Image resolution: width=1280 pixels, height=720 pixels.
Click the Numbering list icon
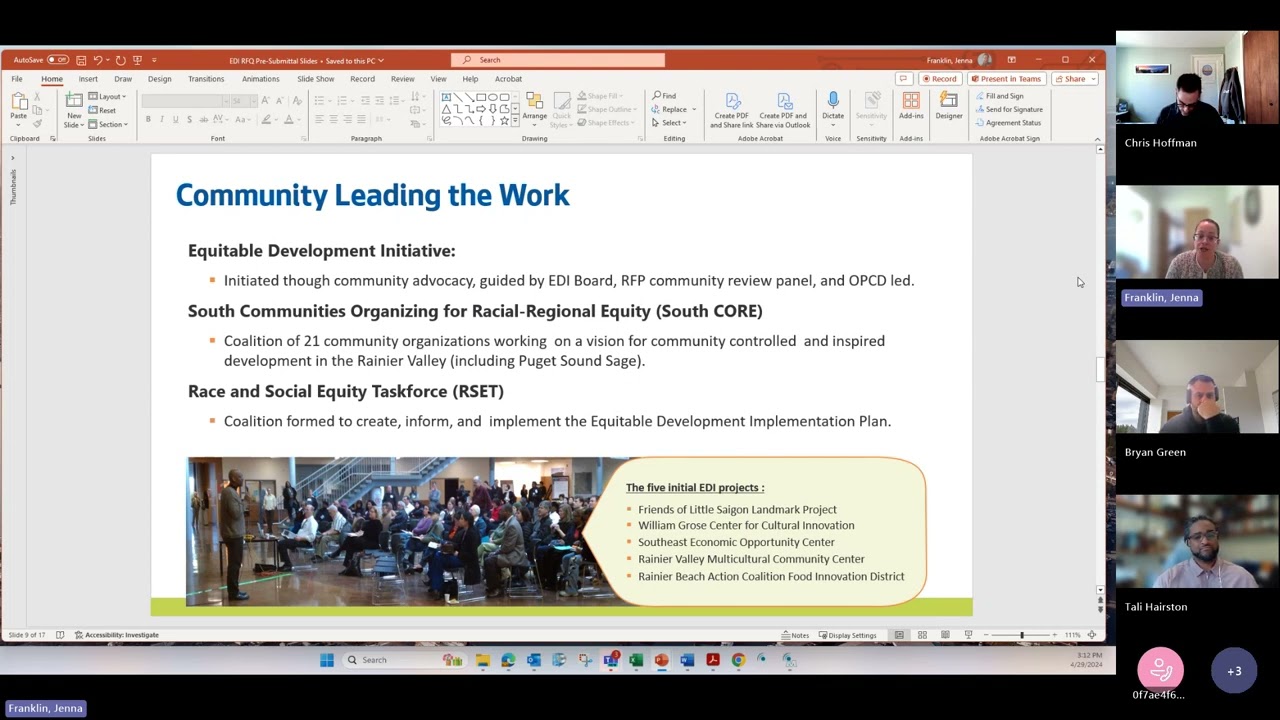point(341,101)
